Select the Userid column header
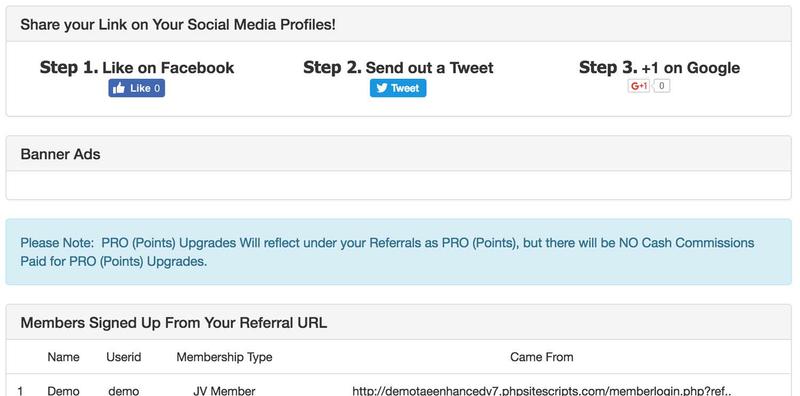The height and width of the screenshot is (396, 800). click(123, 357)
